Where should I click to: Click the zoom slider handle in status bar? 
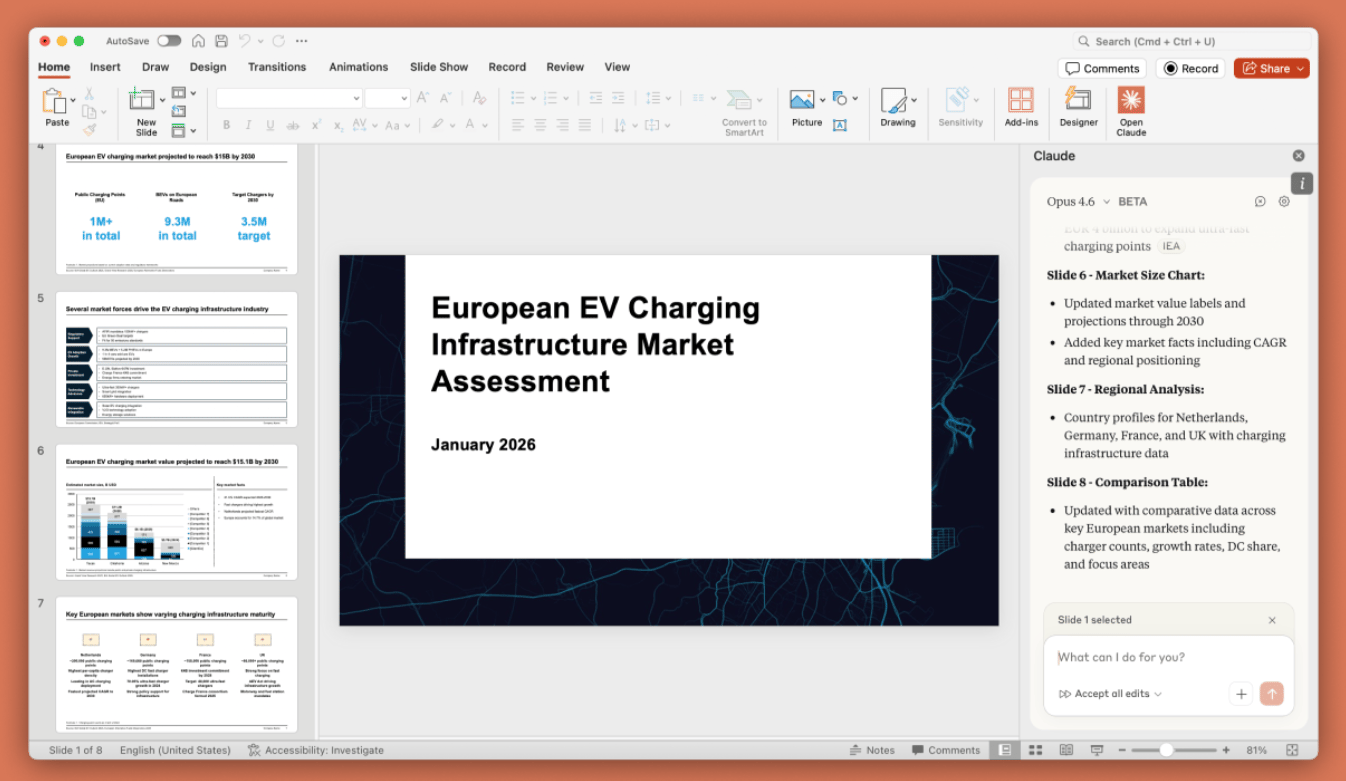[1166, 750]
